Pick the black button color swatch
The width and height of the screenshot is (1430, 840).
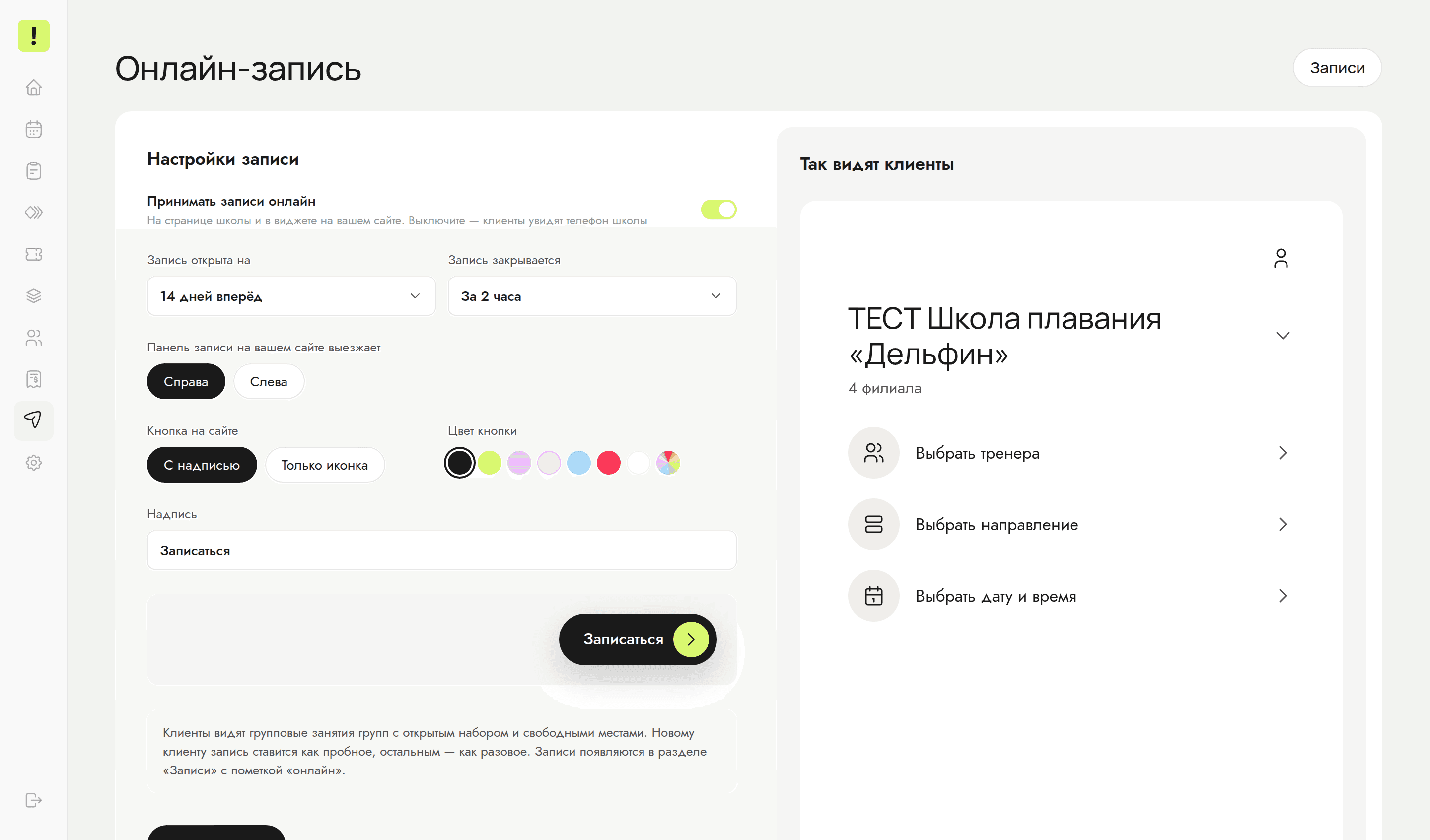coord(459,463)
